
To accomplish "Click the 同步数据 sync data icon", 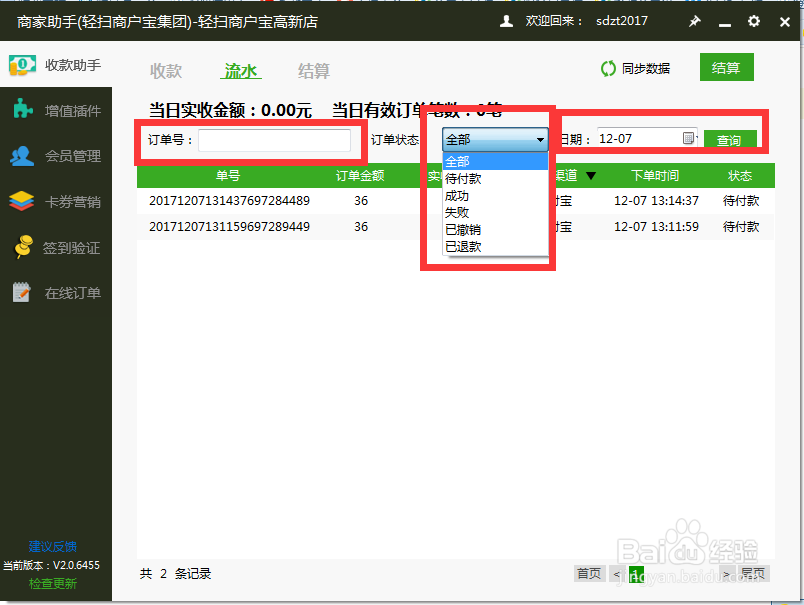I will coord(607,69).
